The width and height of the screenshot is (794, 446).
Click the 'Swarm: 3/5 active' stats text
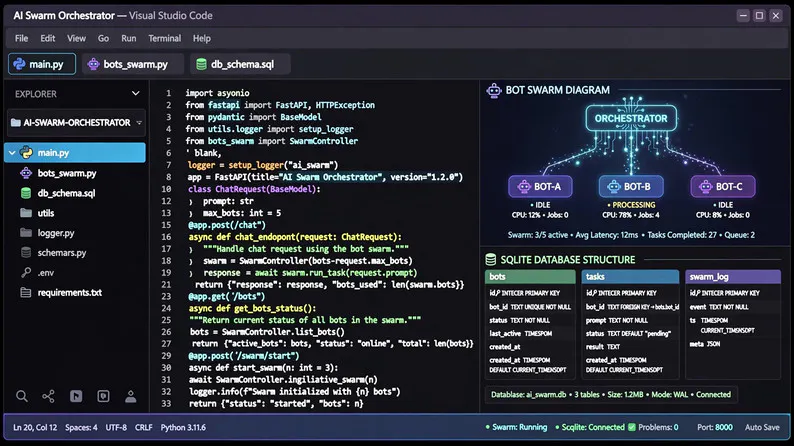(x=538, y=235)
